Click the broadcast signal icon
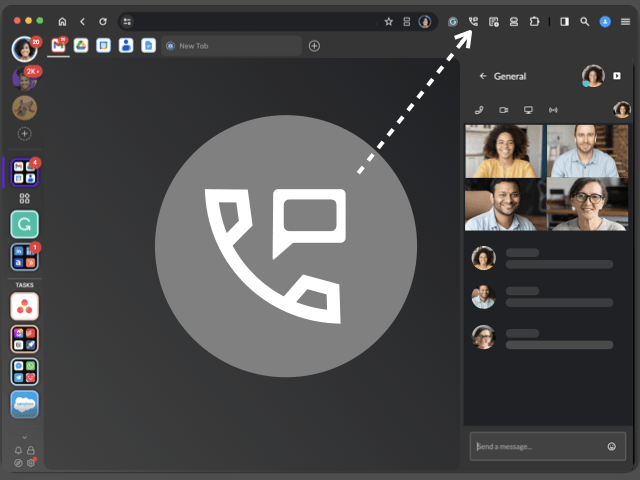The height and width of the screenshot is (480, 640). point(553,110)
